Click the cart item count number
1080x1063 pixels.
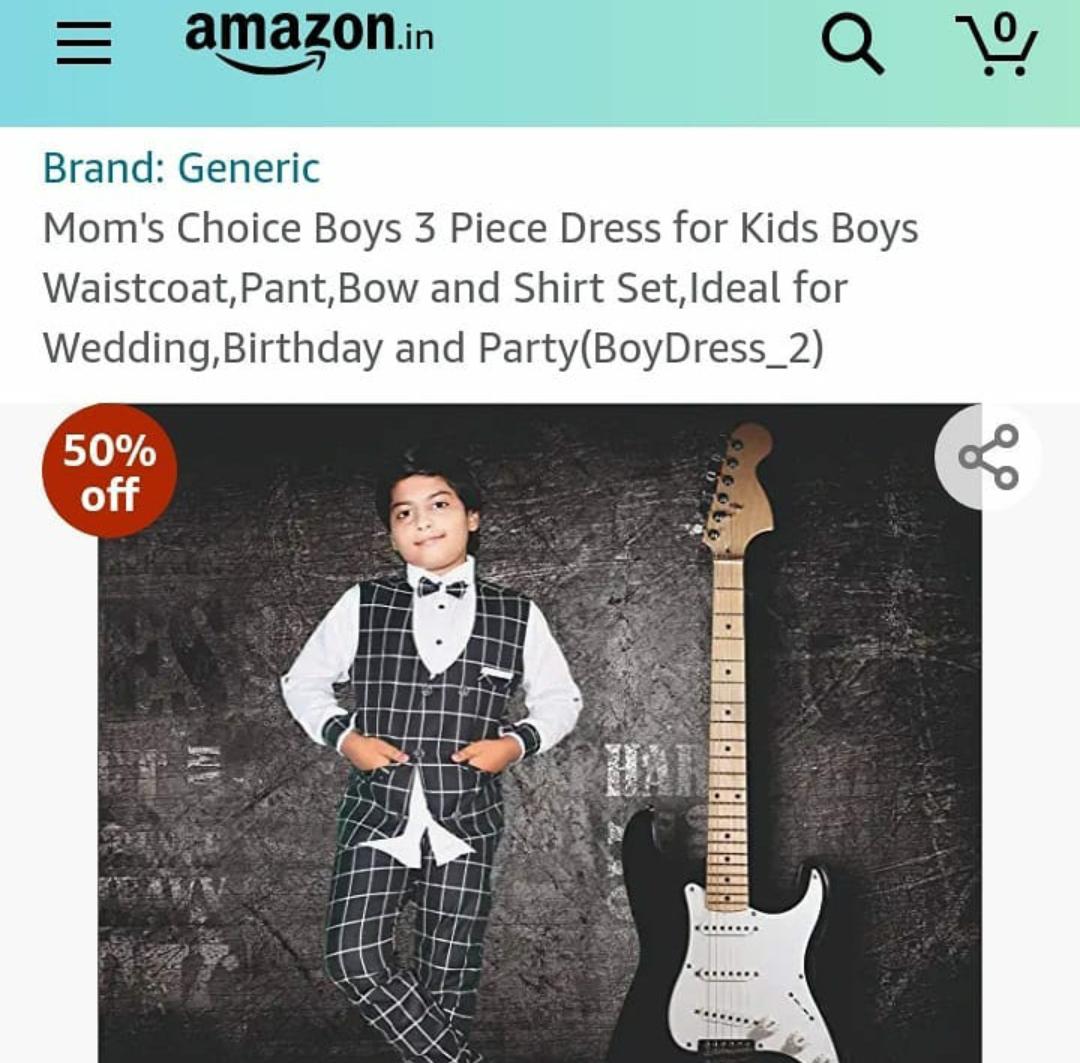click(x=1004, y=27)
